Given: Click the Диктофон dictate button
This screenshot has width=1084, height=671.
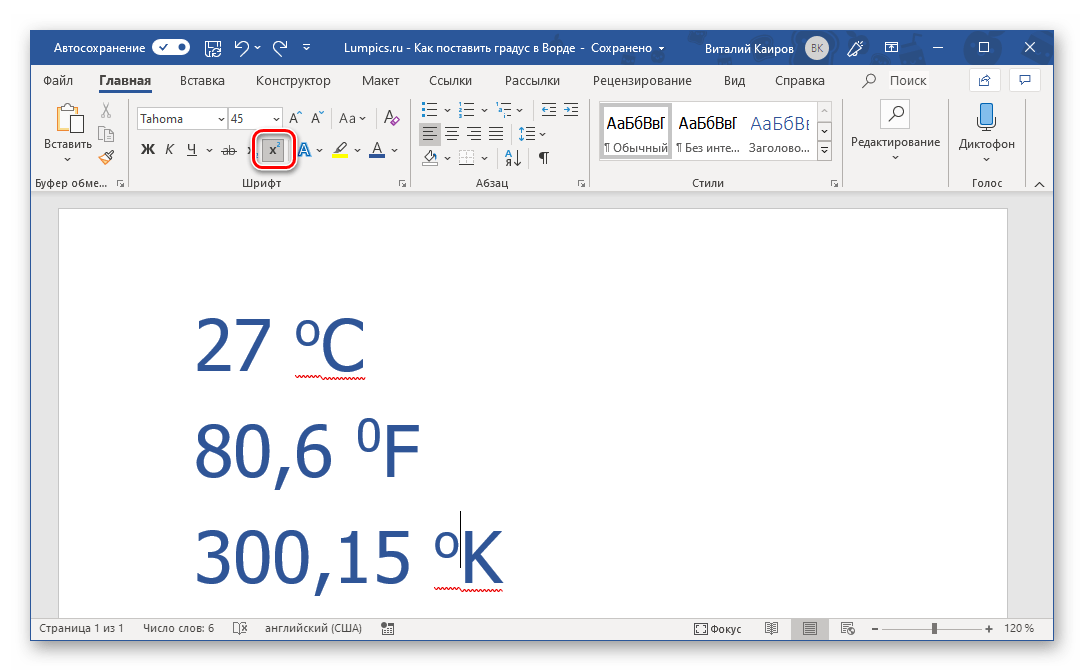Looking at the screenshot, I should 987,133.
